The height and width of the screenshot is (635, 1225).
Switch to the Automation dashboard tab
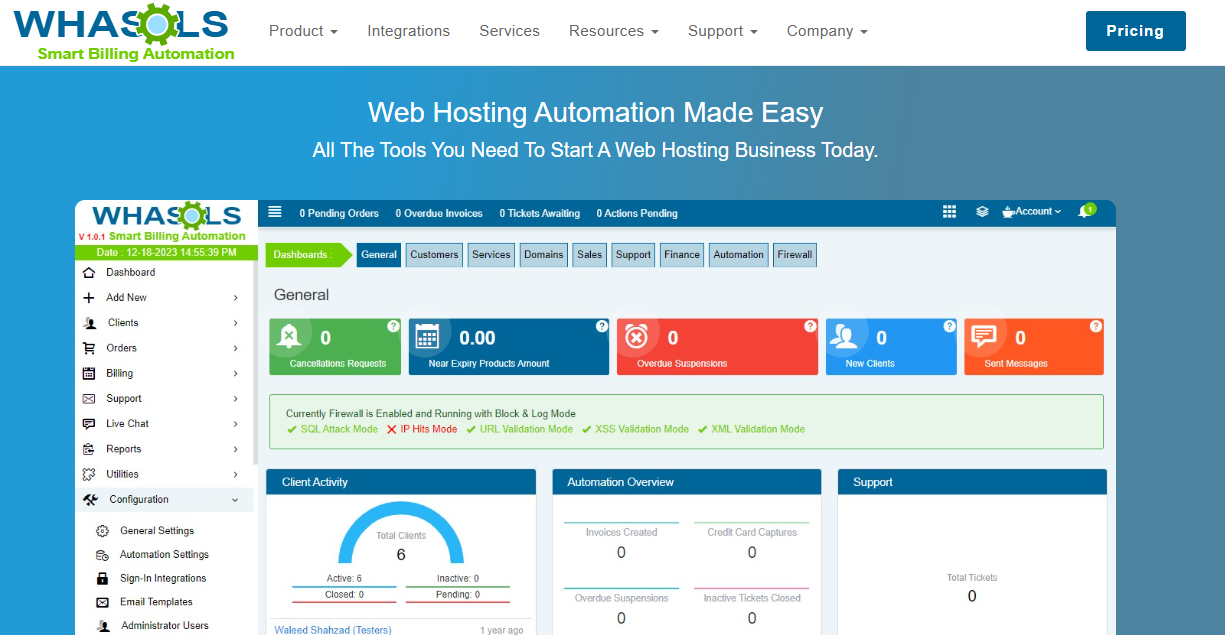point(739,255)
